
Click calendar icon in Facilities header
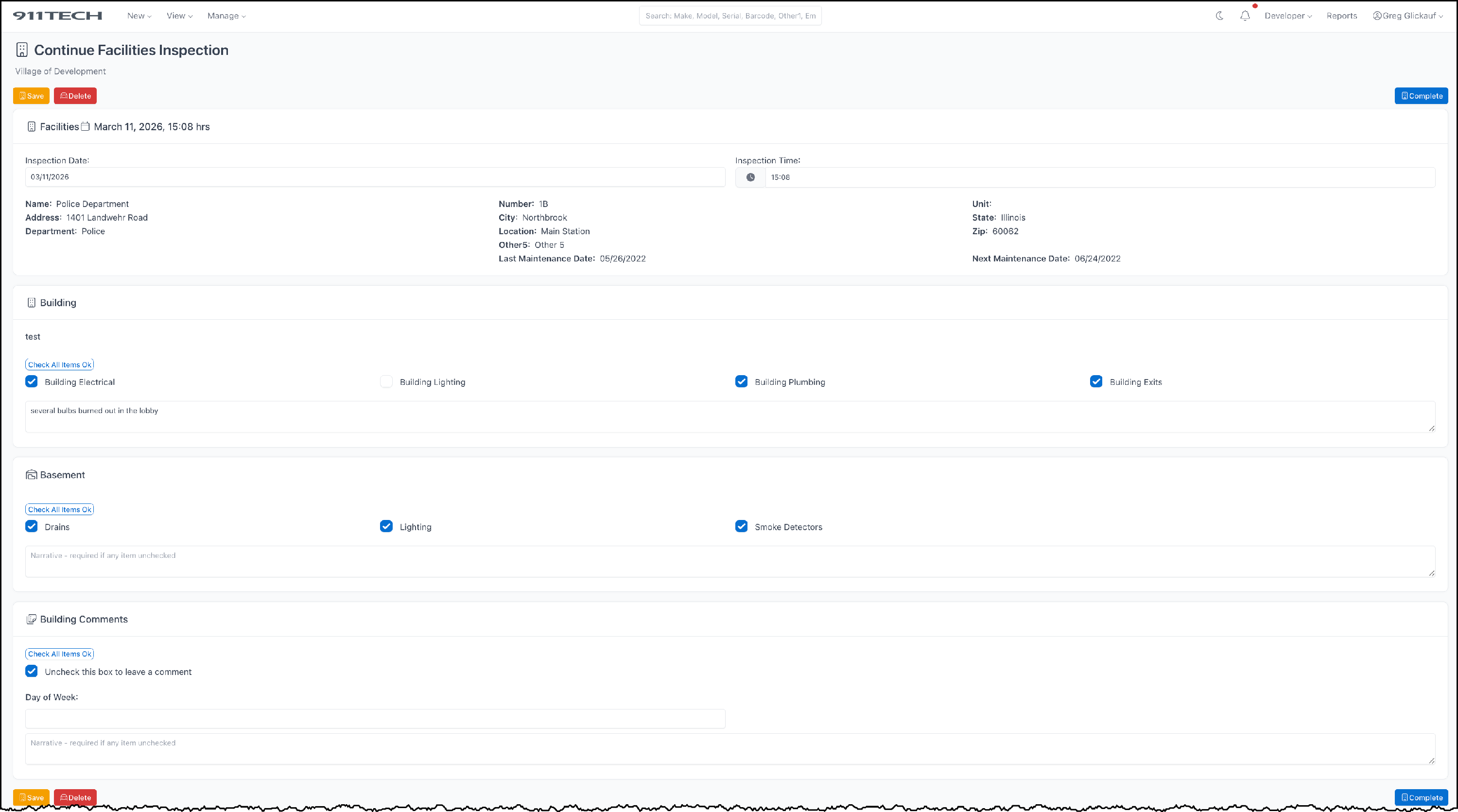coord(86,126)
